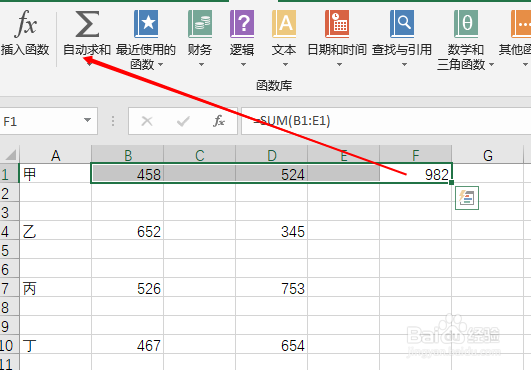Open the Text (文本) functions icon
Viewport: 531px width, 370px height.
point(284,24)
